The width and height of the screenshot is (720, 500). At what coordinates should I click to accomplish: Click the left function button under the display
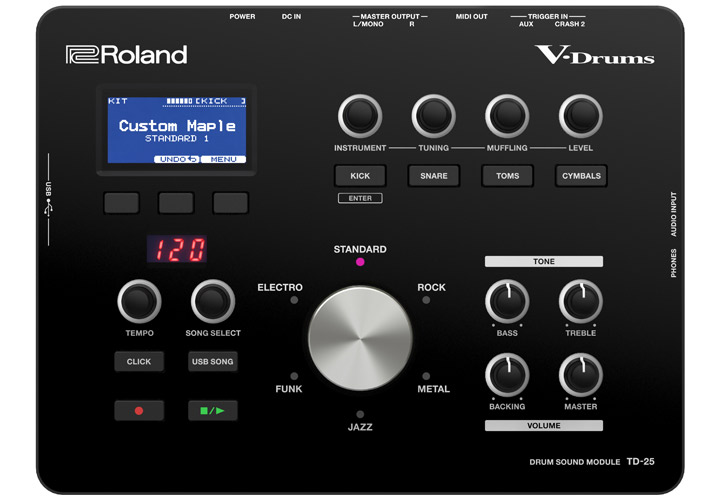click(x=122, y=202)
